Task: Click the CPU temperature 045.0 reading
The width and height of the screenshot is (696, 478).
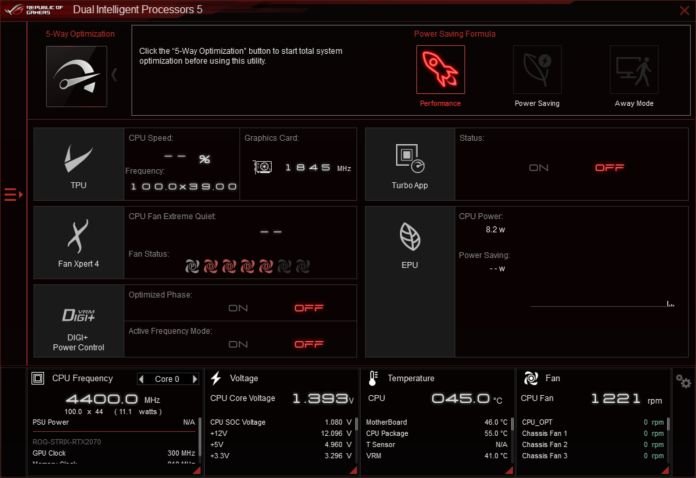Action: point(467,399)
